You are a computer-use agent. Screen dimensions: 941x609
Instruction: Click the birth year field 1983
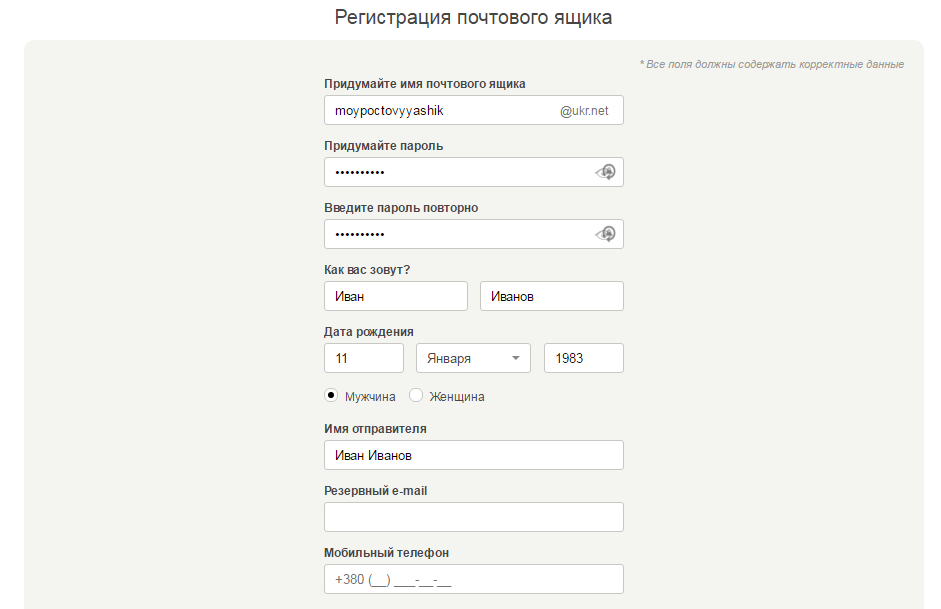click(x=583, y=358)
